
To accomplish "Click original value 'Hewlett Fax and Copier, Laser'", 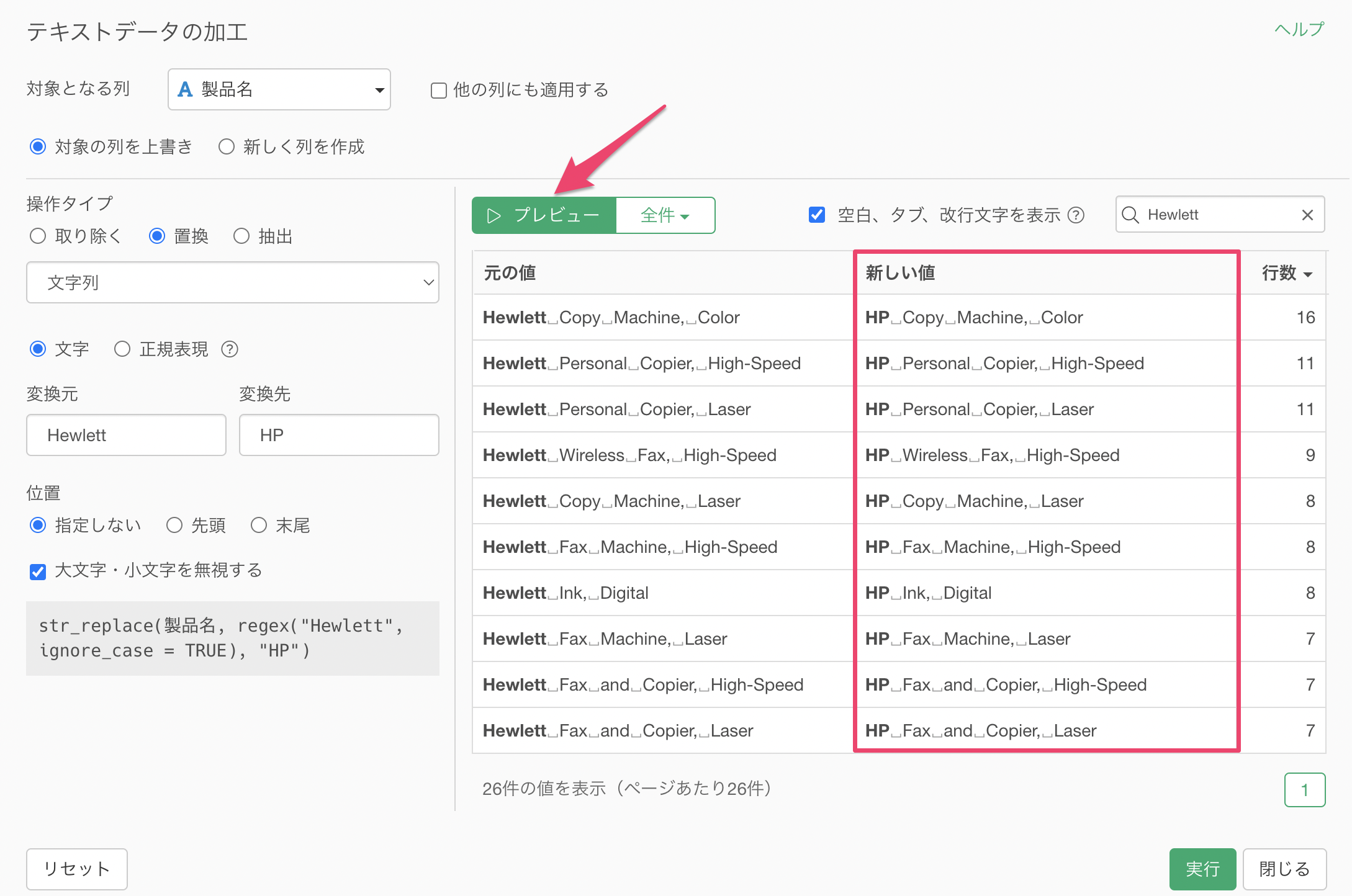I will tap(618, 730).
